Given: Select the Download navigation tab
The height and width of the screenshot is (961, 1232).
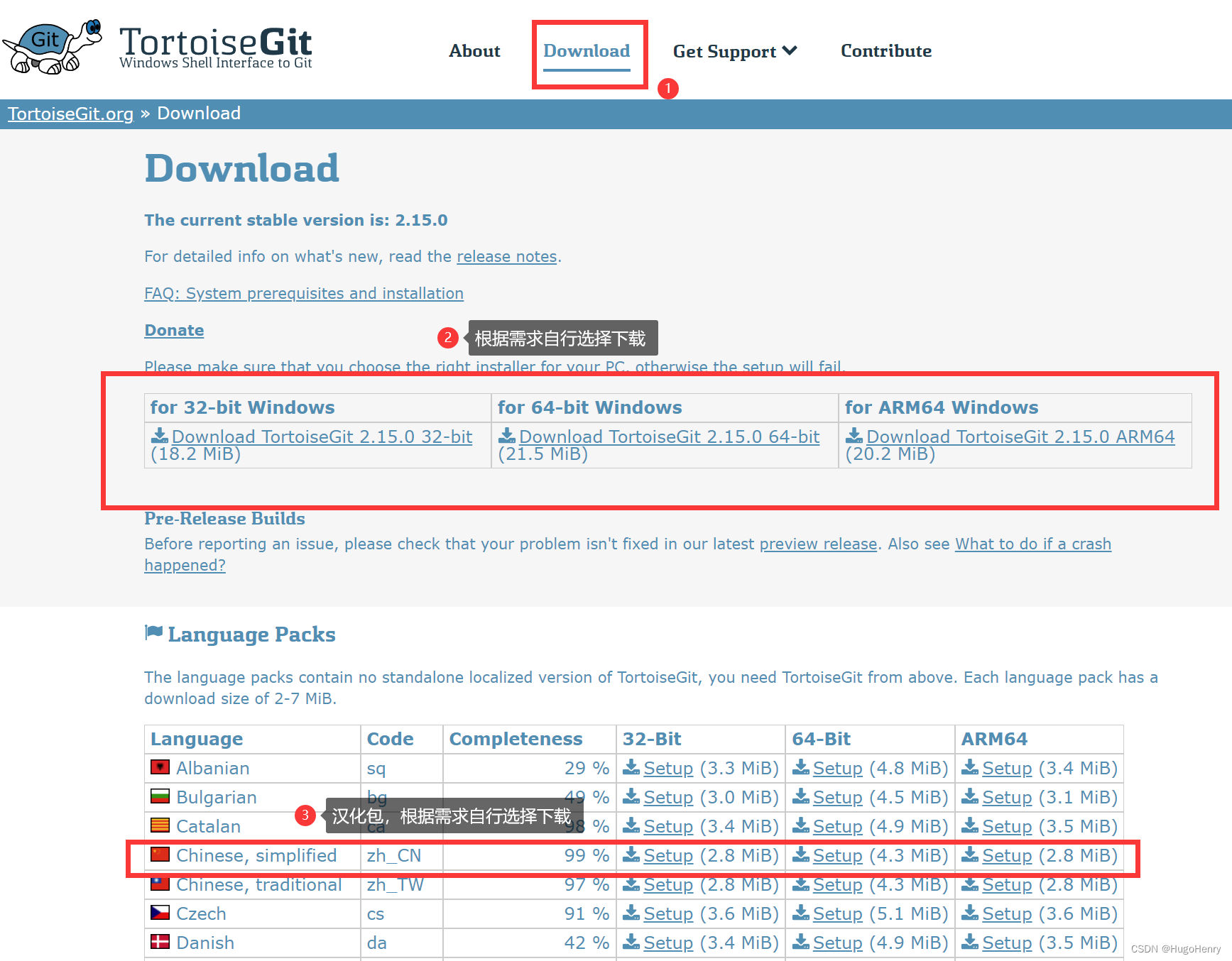Looking at the screenshot, I should (x=587, y=51).
